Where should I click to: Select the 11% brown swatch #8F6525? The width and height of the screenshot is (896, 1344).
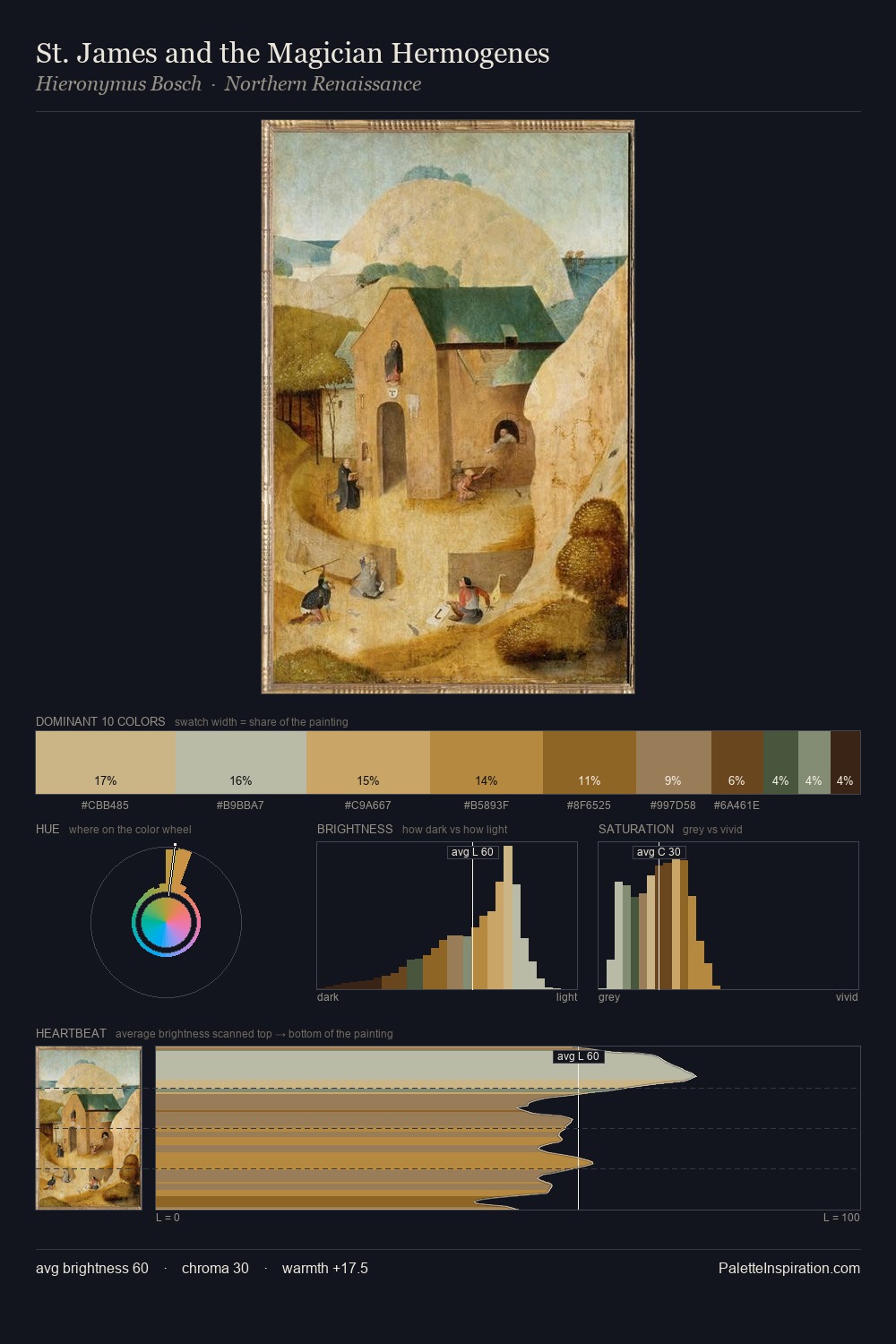pyautogui.click(x=590, y=762)
